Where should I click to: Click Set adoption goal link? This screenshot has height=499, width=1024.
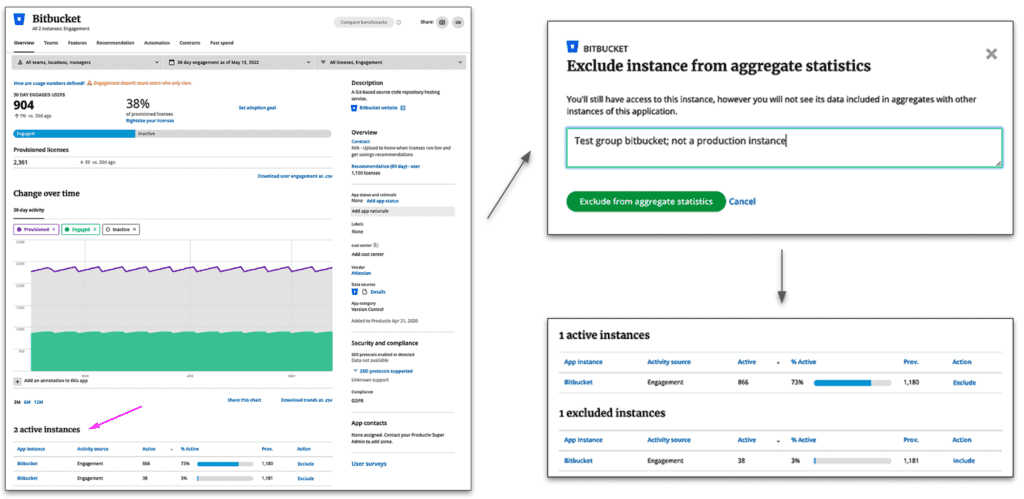click(x=257, y=107)
